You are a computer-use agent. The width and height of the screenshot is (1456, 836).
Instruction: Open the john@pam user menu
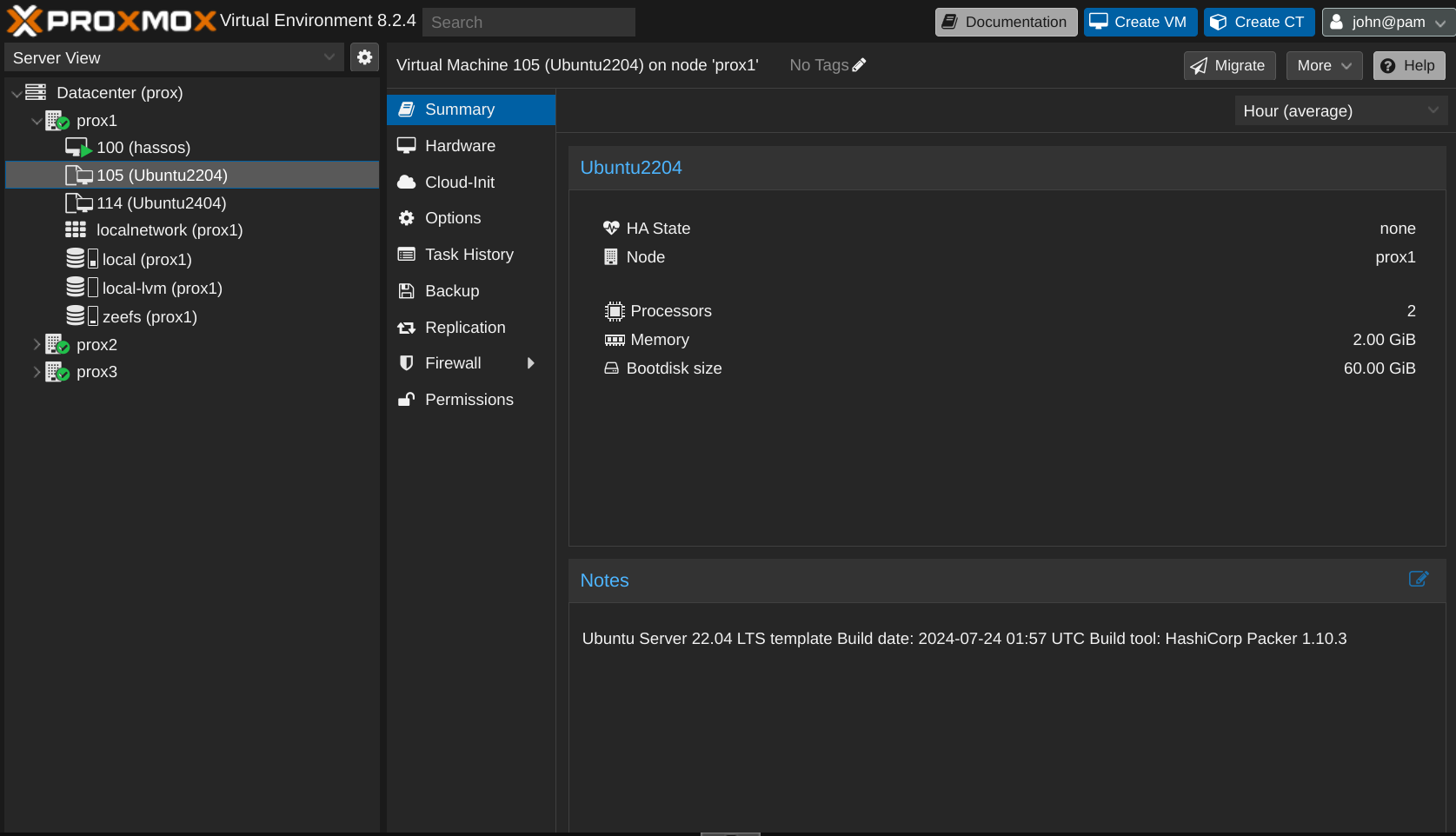[1387, 22]
